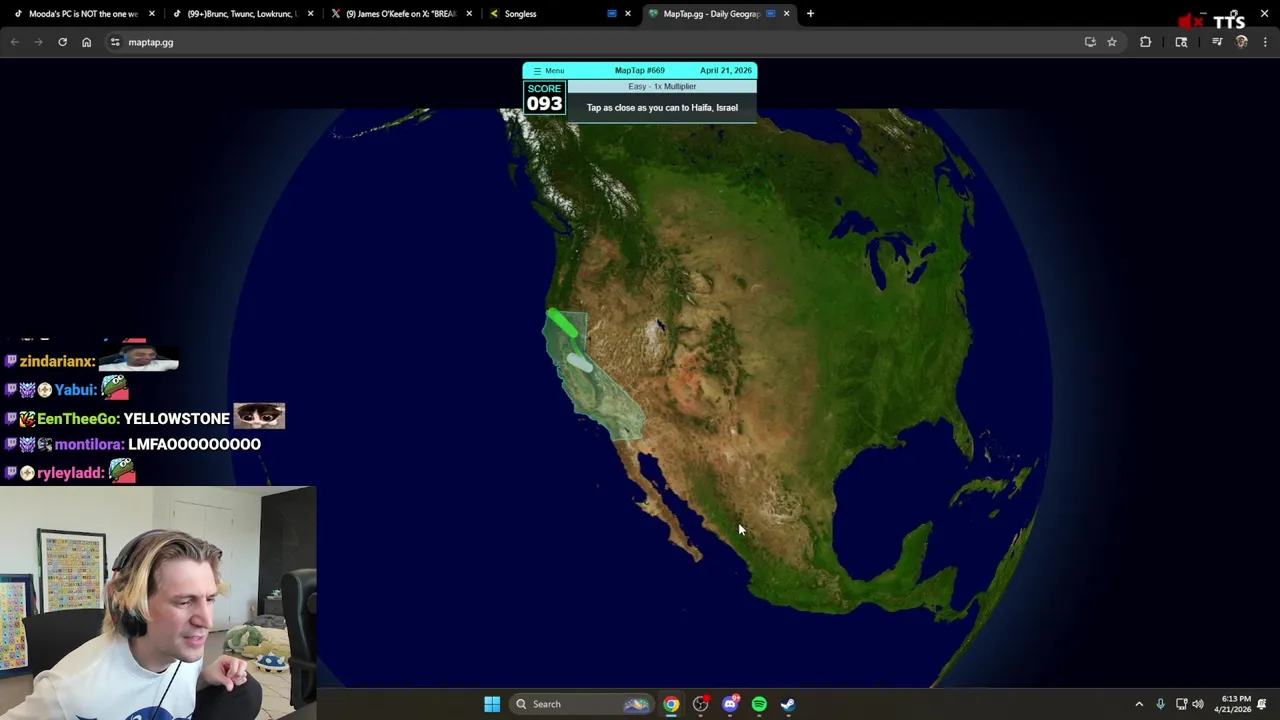Click the green marker on northern California
This screenshot has height=720, width=1280.
click(563, 322)
